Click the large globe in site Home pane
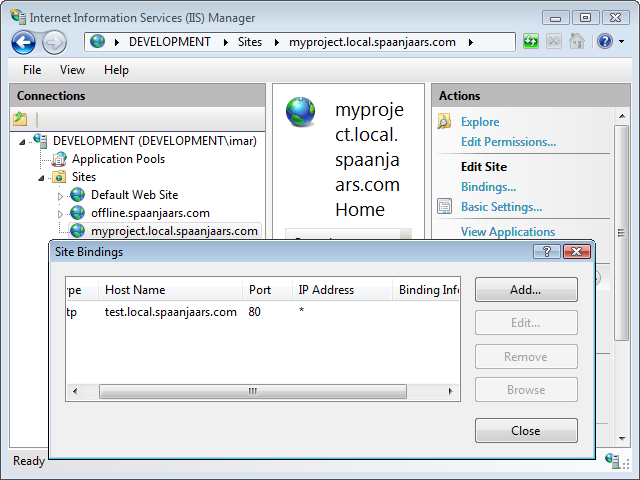This screenshot has width=640, height=480. coord(301,112)
